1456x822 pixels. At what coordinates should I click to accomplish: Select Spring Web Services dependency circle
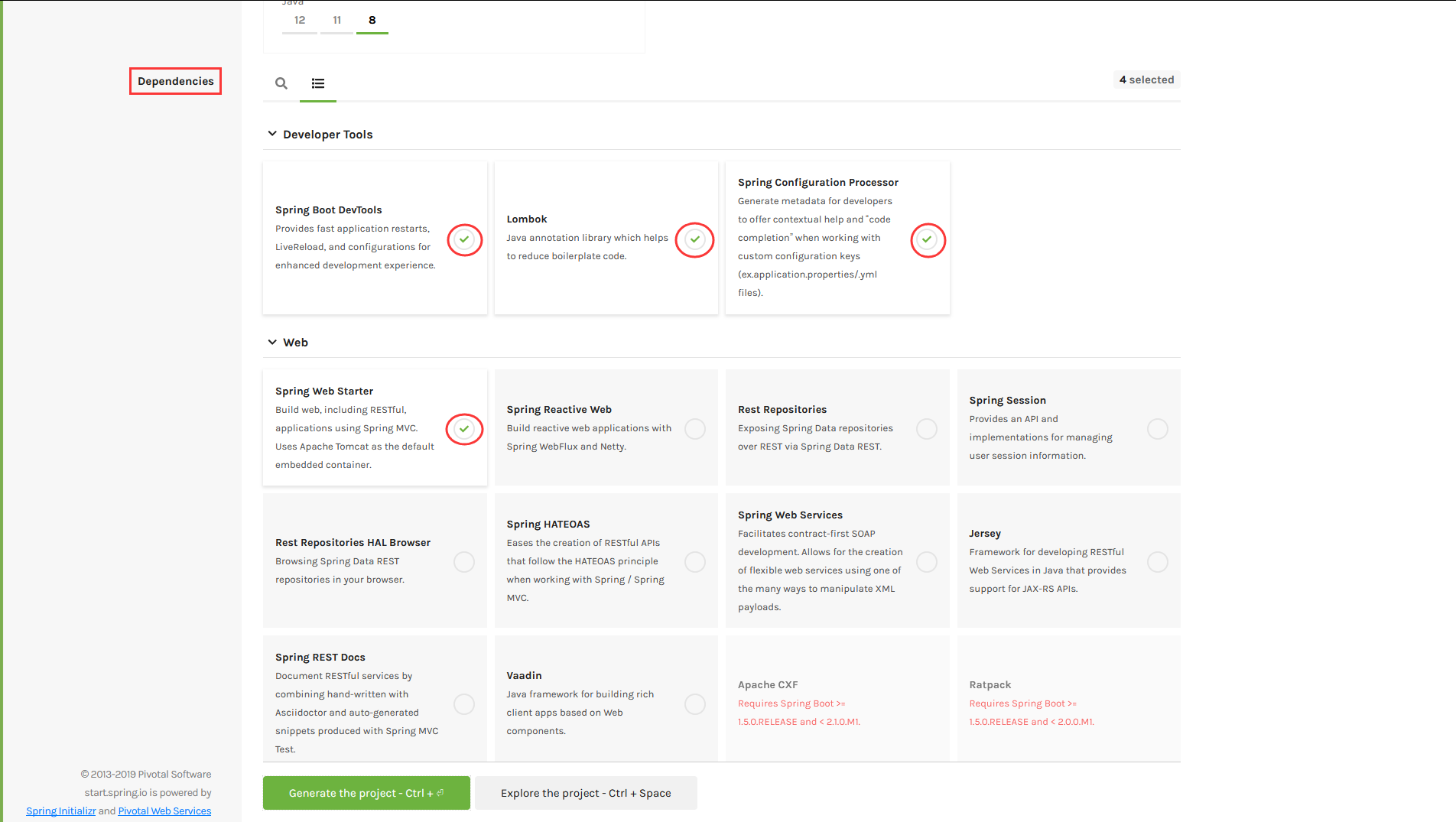pos(927,562)
